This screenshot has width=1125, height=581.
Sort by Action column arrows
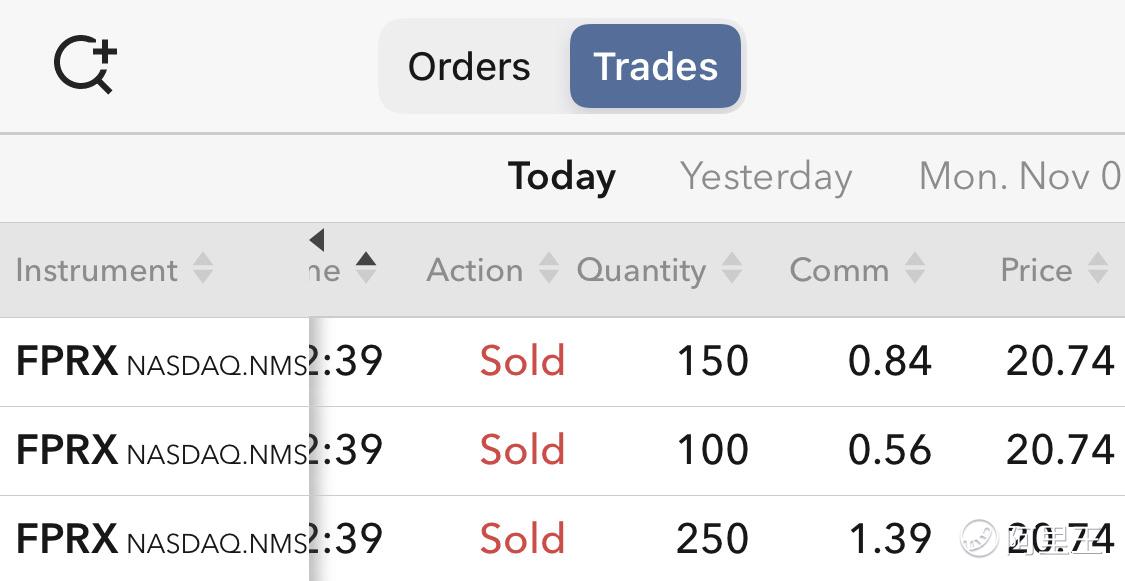coord(549,268)
